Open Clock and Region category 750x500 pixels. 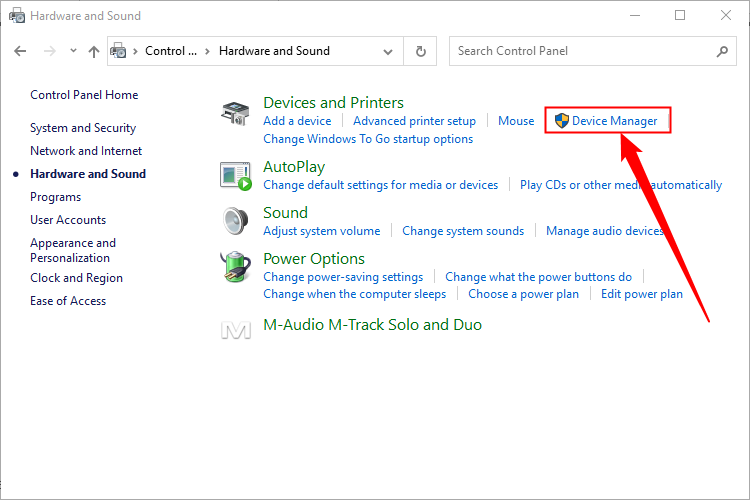[x=77, y=278]
